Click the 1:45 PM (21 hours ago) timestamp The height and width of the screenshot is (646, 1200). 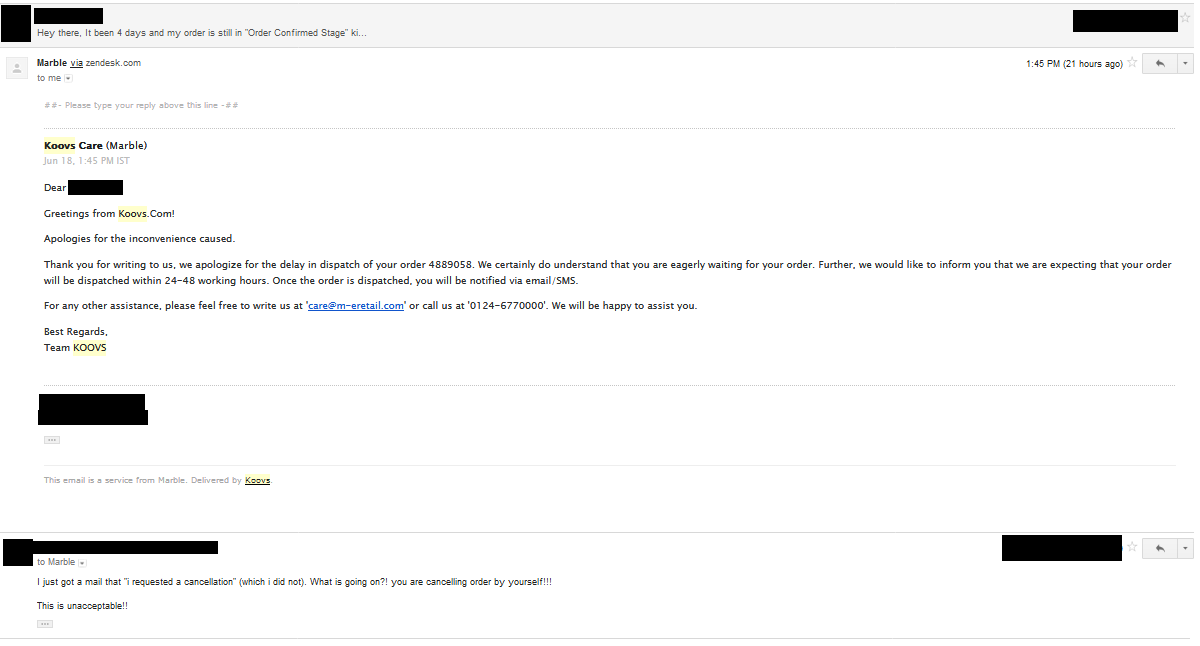[1073, 64]
